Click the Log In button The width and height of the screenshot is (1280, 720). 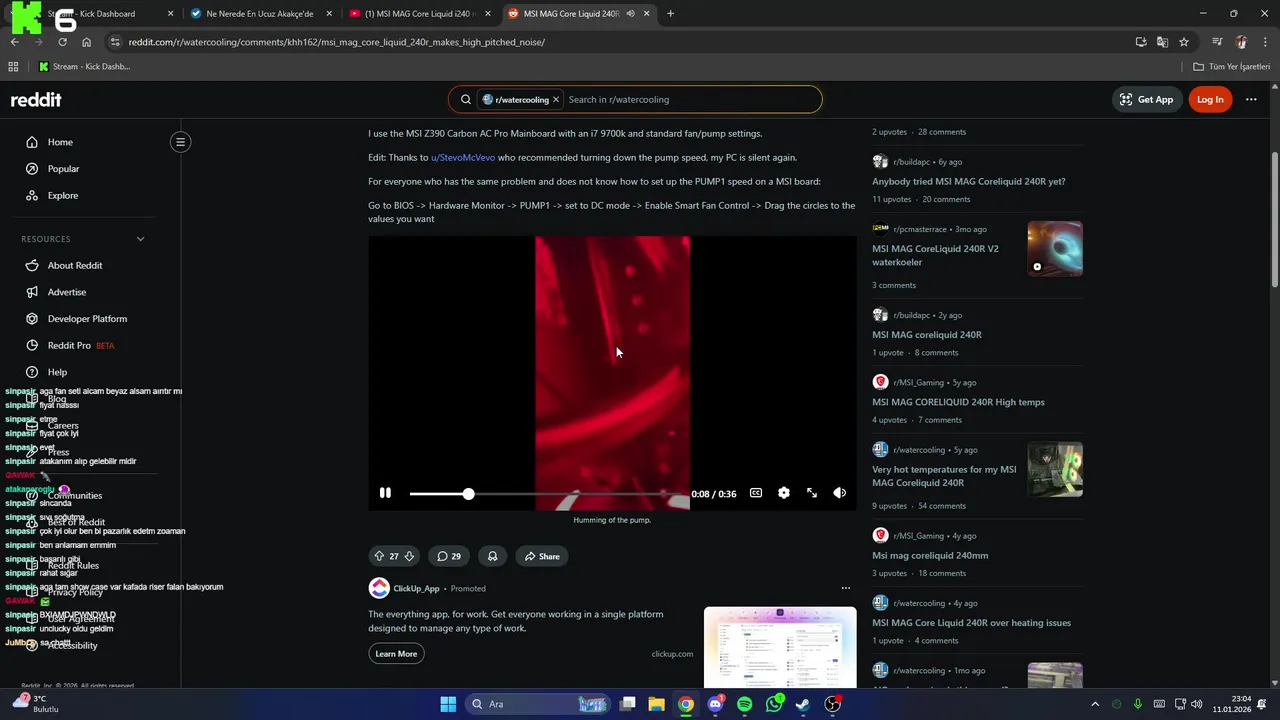click(x=1210, y=99)
